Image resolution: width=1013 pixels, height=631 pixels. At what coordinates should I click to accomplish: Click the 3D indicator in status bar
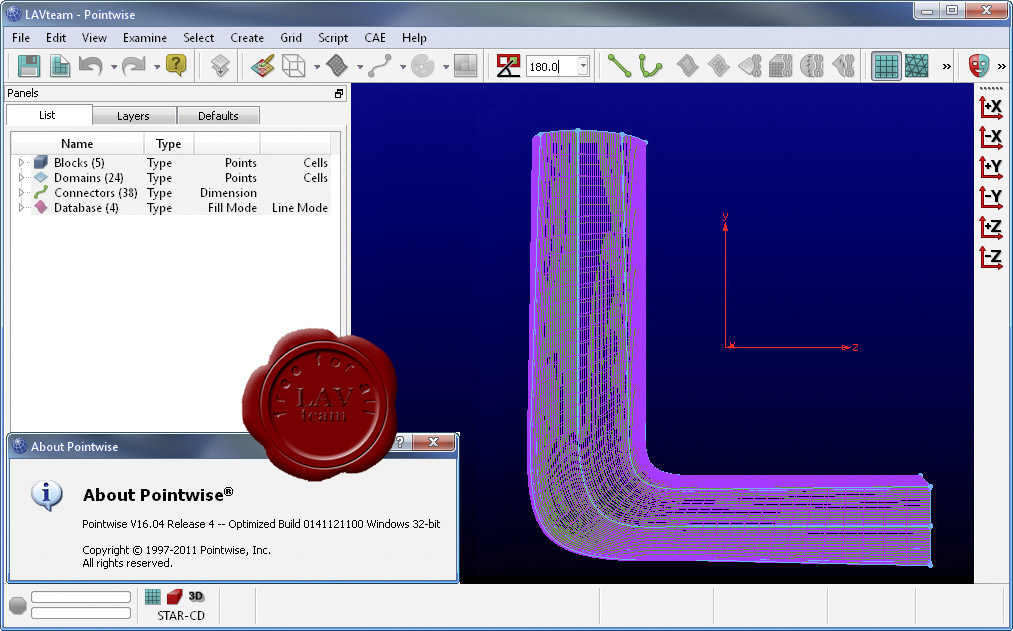[x=196, y=596]
